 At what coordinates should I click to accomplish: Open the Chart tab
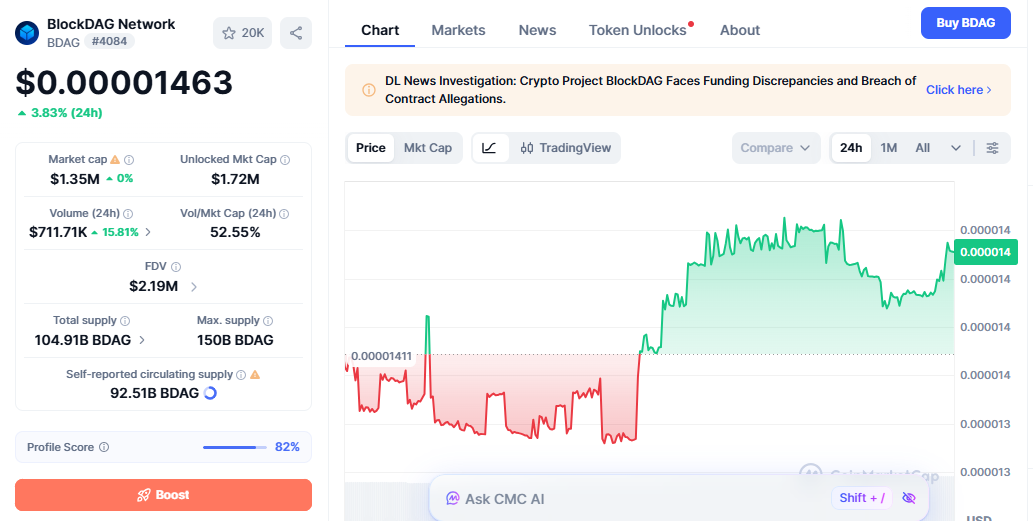pos(380,30)
